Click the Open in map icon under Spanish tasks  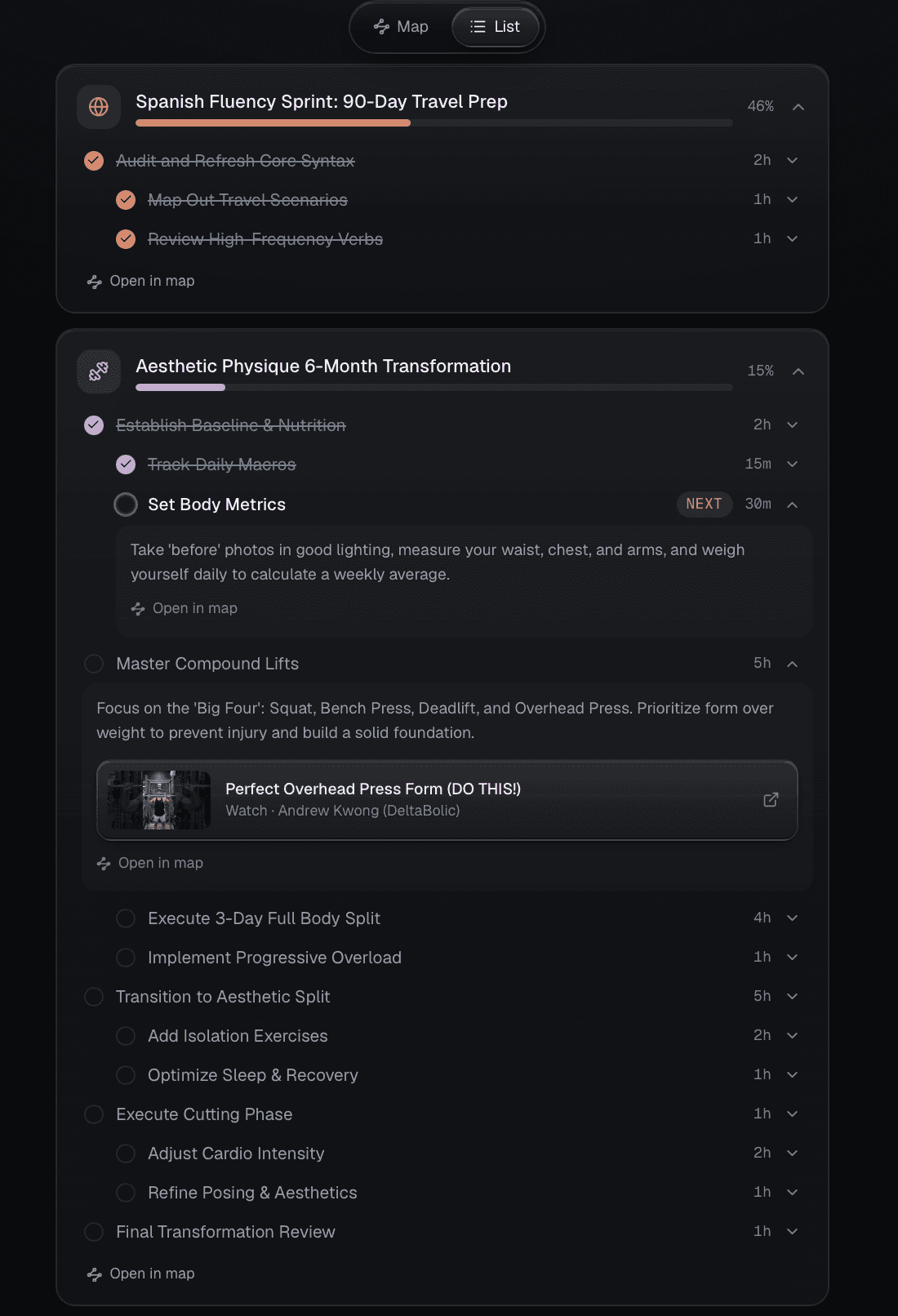click(95, 282)
